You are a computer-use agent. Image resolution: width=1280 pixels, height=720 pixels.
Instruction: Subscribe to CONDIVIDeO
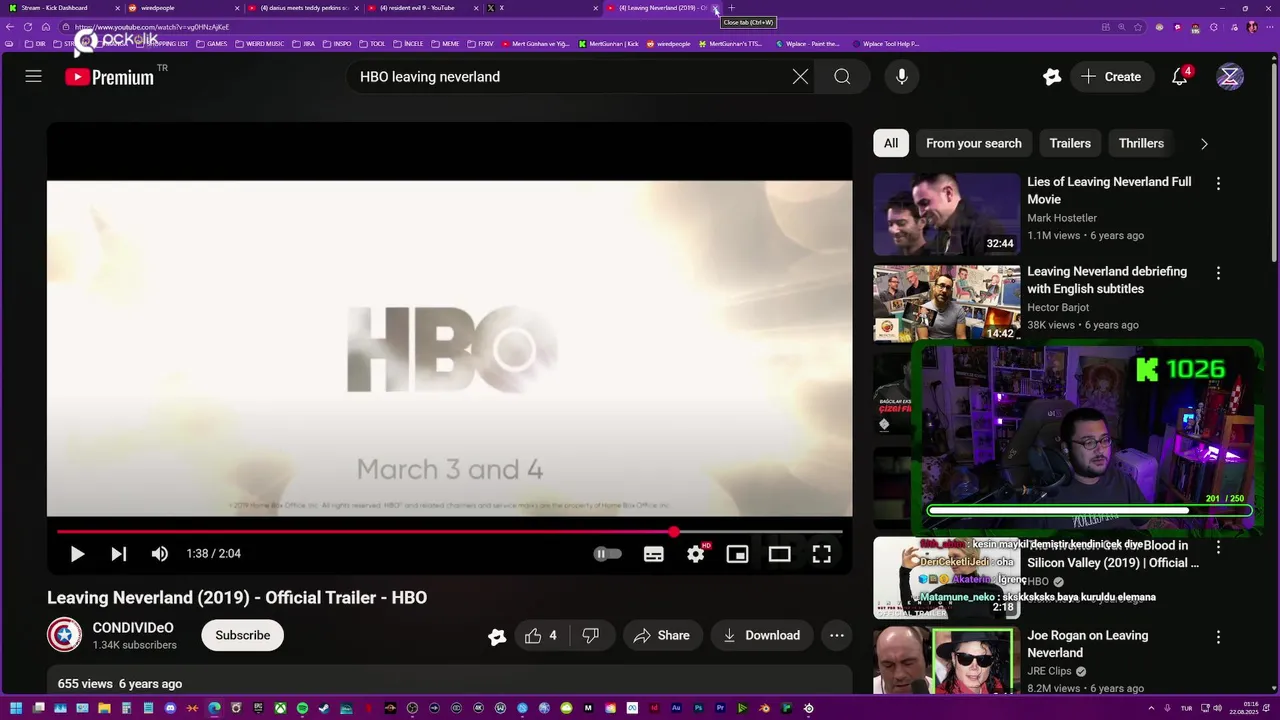click(x=242, y=635)
